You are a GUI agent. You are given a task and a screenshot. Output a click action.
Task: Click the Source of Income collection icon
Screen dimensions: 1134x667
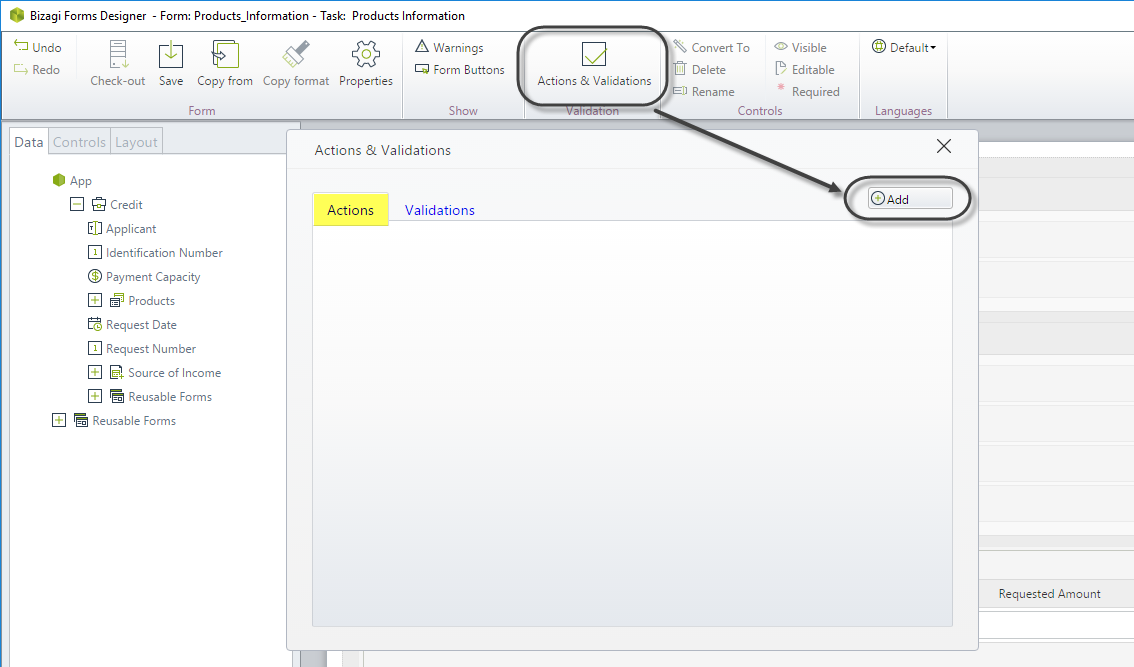coord(116,373)
